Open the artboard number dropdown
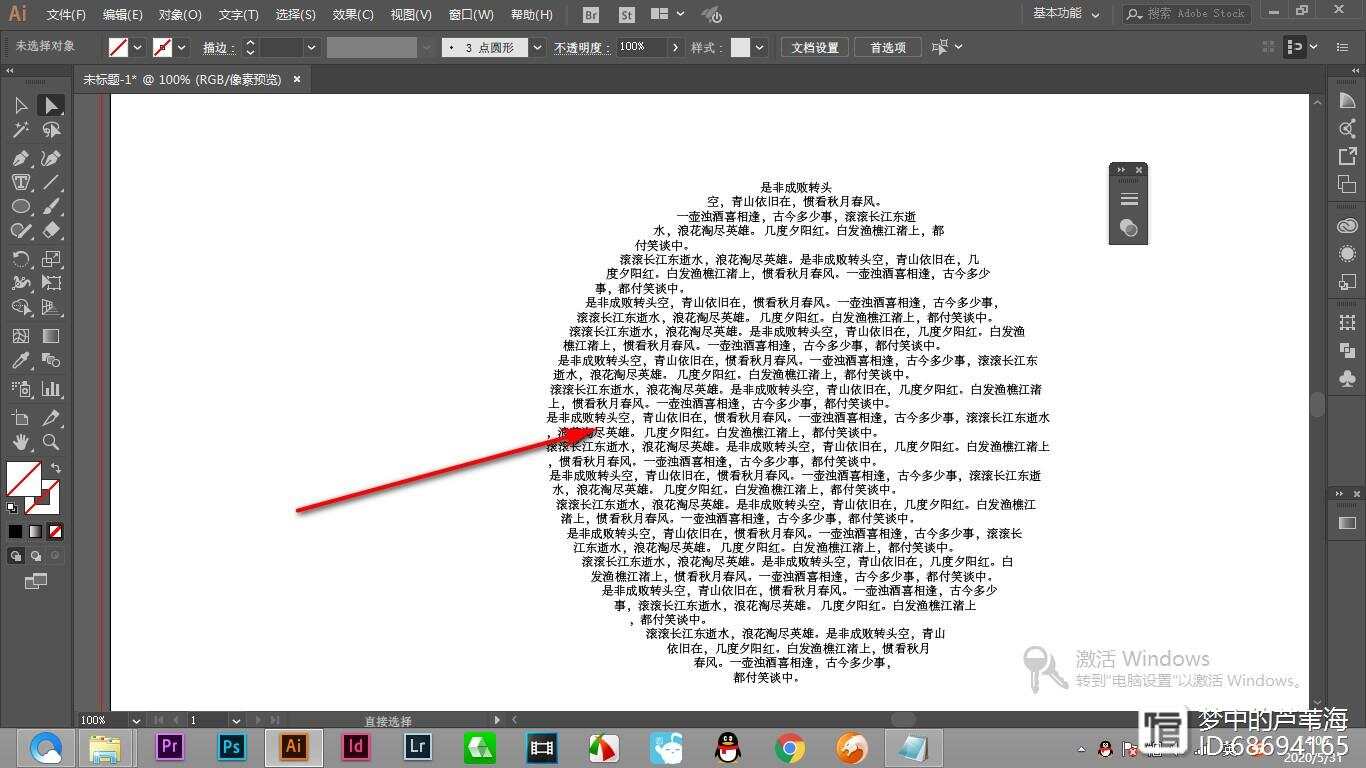 pyautogui.click(x=236, y=720)
